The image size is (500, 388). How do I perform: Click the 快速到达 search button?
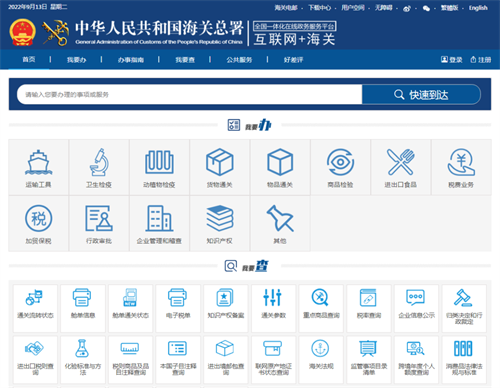pyautogui.click(x=421, y=95)
